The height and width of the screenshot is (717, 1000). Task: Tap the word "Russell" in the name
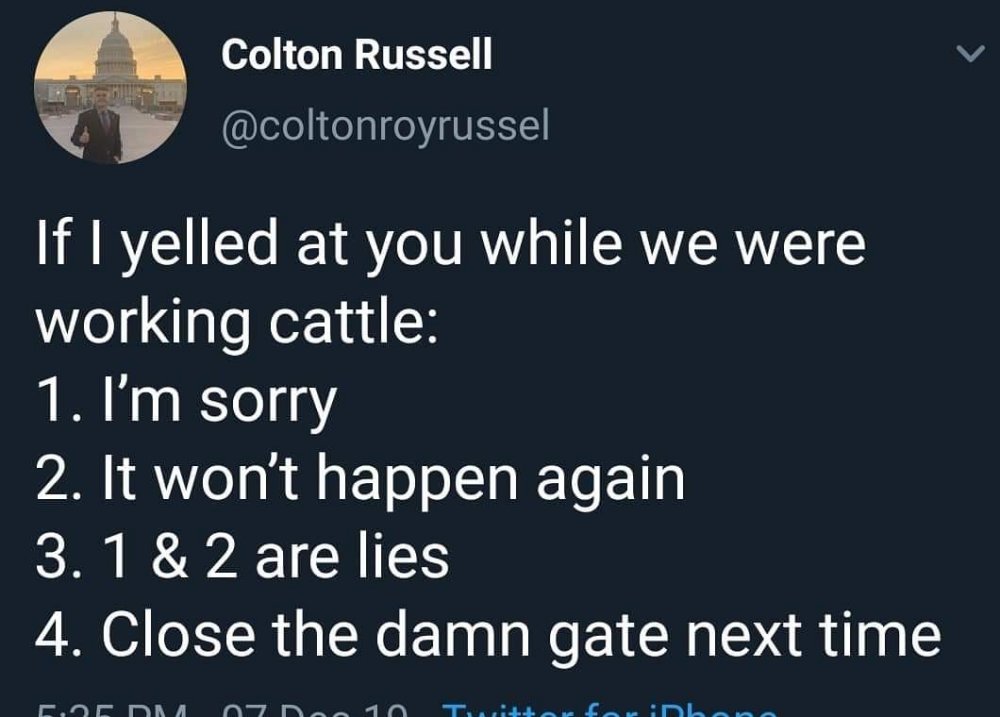pyautogui.click(x=423, y=54)
